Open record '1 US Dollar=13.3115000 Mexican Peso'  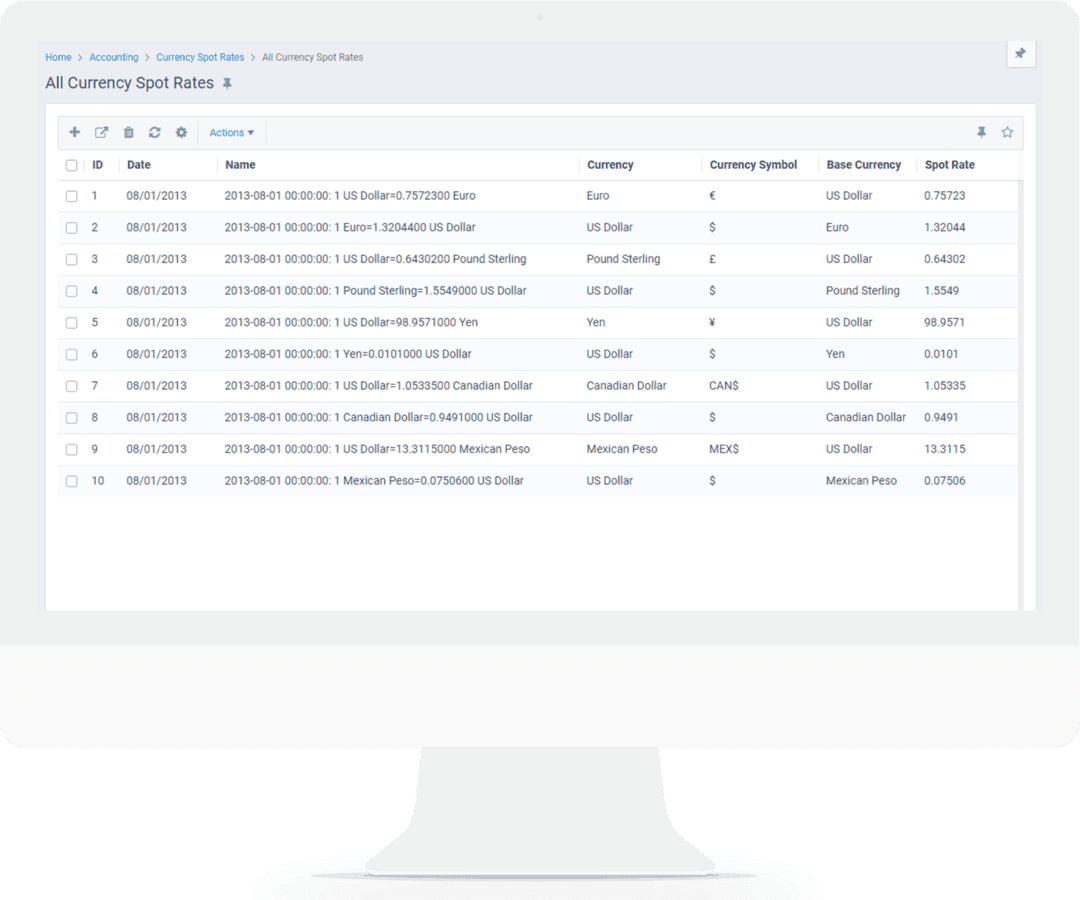tap(377, 449)
